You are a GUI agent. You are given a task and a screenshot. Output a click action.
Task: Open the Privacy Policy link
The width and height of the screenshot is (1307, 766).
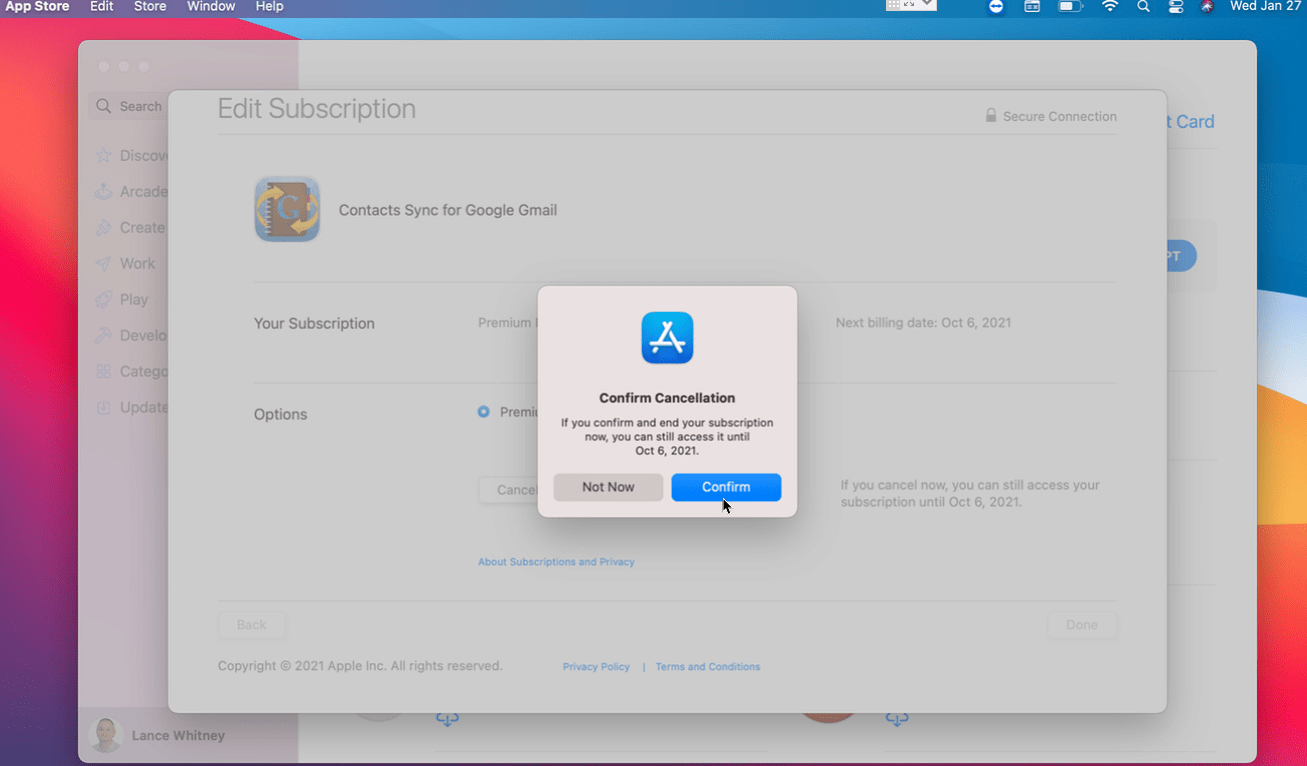596,667
